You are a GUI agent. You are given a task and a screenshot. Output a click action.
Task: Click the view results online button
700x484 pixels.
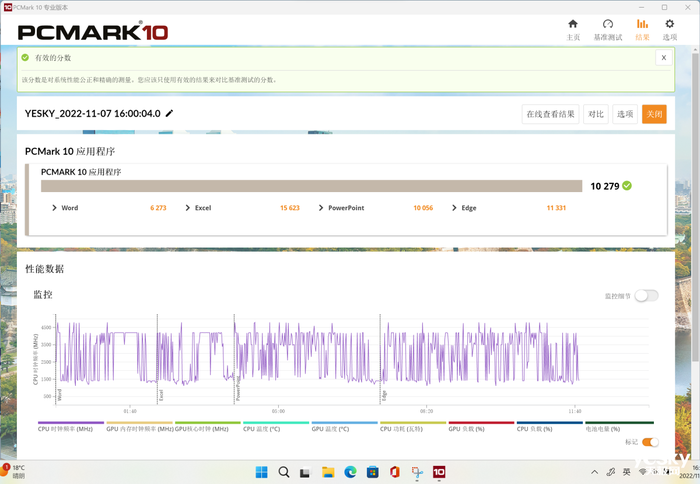coord(550,114)
